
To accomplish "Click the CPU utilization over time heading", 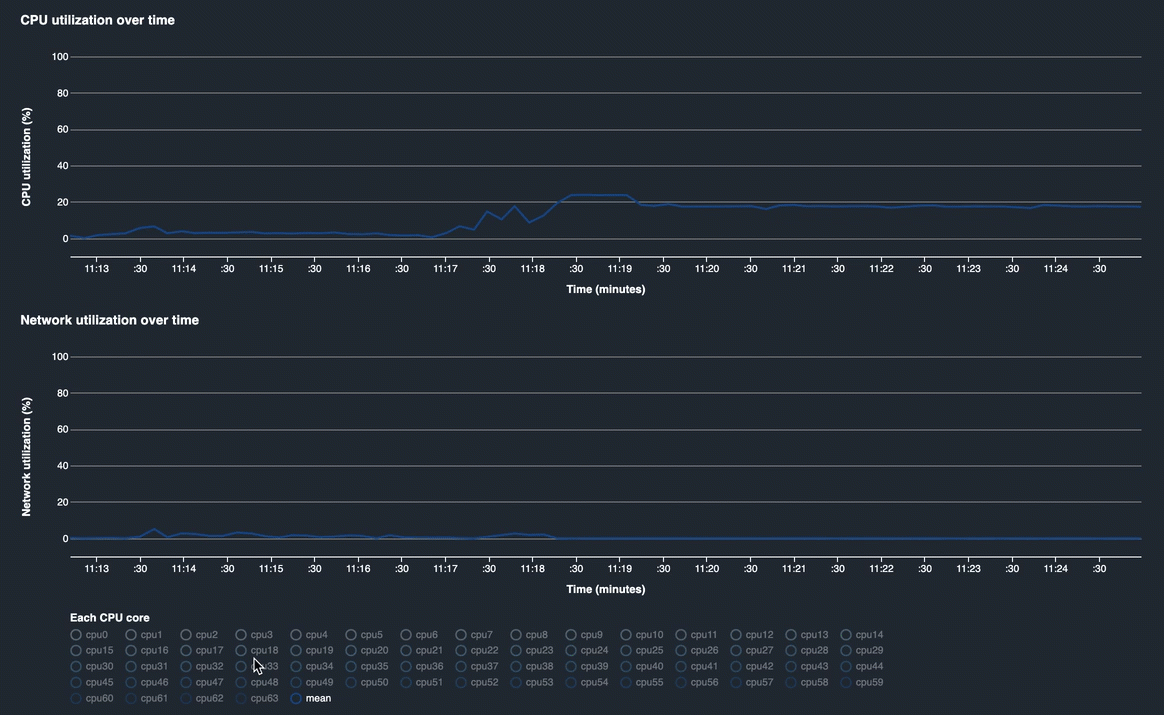I will pyautogui.click(x=97, y=20).
